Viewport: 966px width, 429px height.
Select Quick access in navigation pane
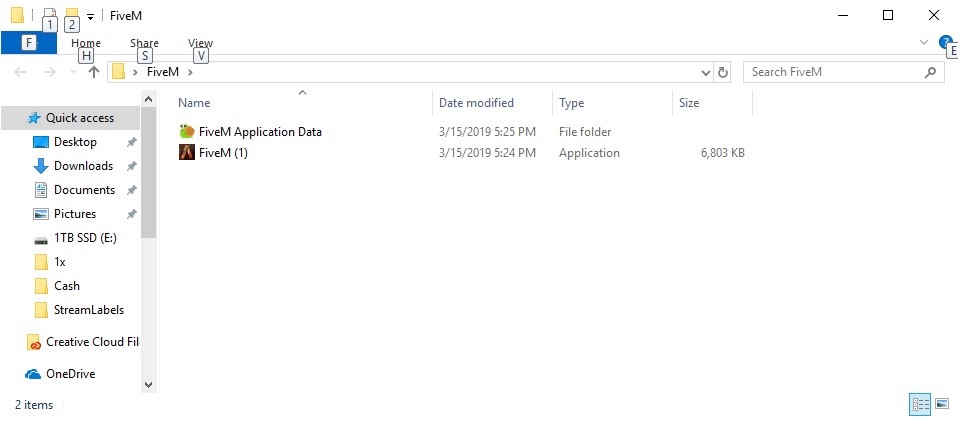tap(79, 118)
